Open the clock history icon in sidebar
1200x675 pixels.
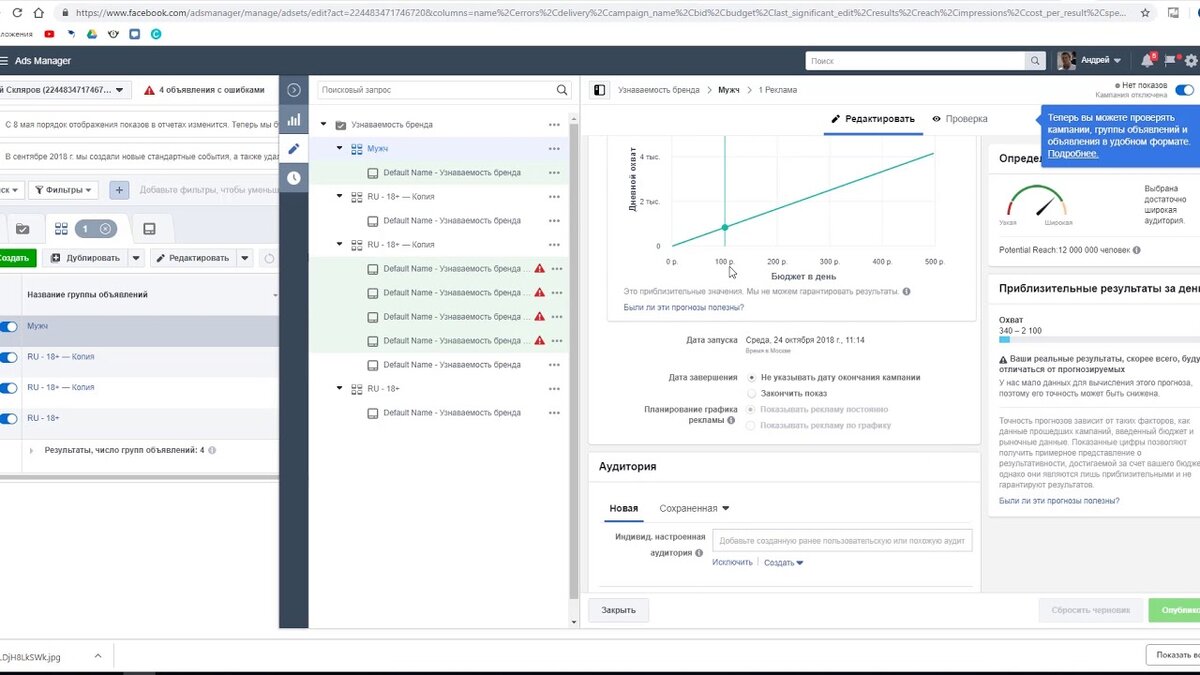[x=294, y=178]
